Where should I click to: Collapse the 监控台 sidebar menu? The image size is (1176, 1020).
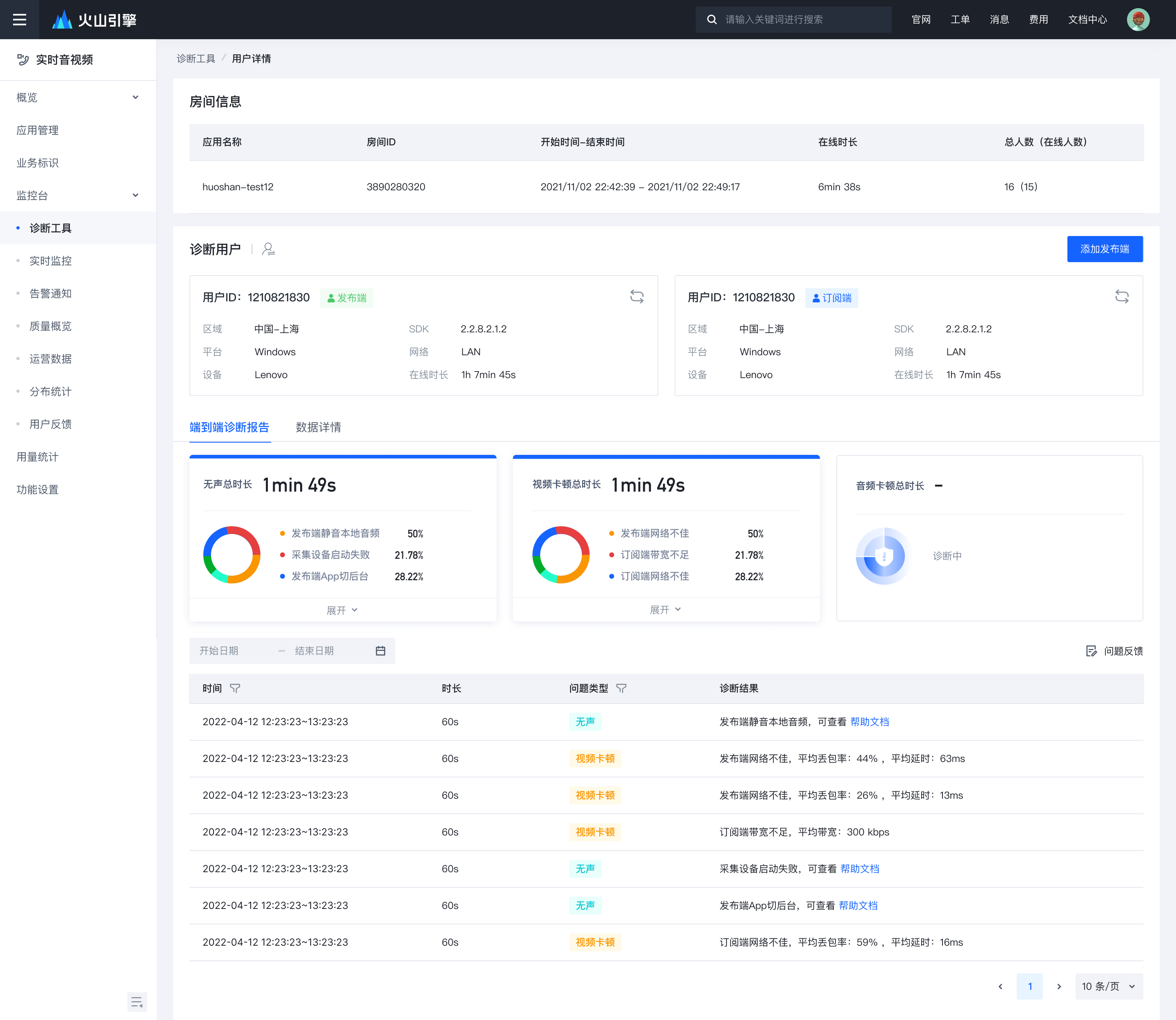pos(78,195)
